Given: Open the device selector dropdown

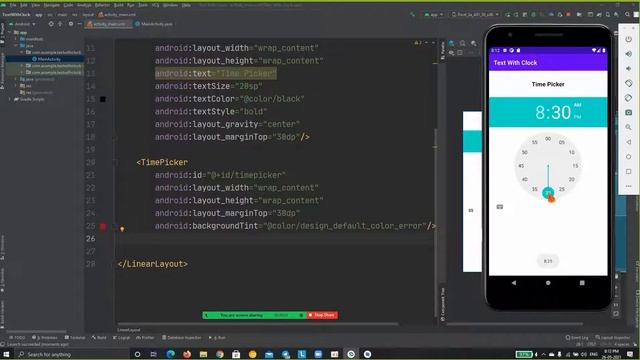Looking at the screenshot, I should pyautogui.click(x=475, y=15).
